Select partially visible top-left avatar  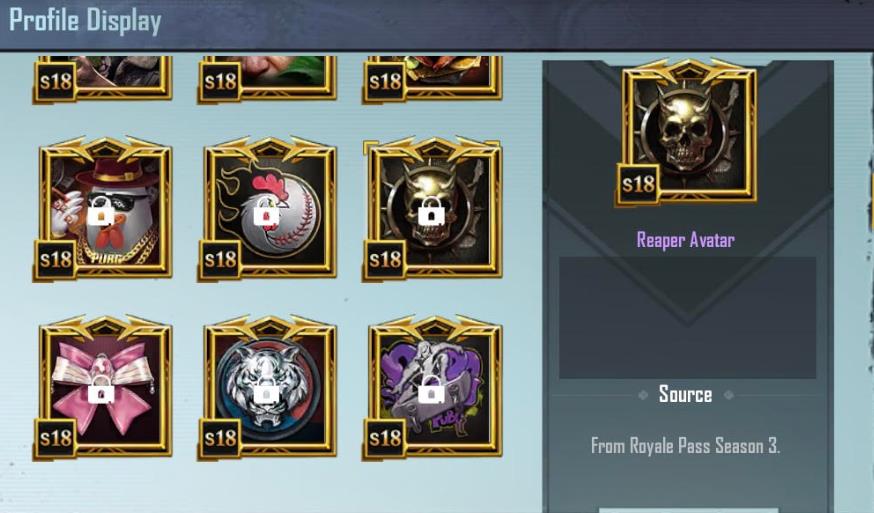(103, 79)
